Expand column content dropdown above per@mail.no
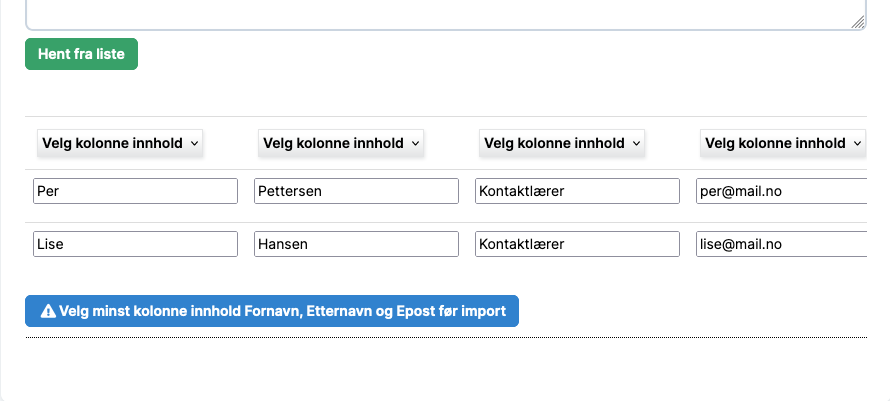Viewport: 890px width, 401px height. click(783, 143)
